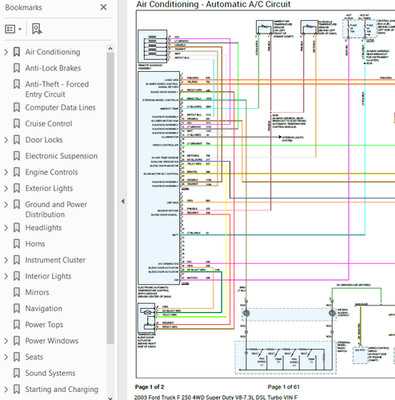The image size is (395, 400).
Task: Click the bookmarks panel vertical scrollbar thumb
Action: (110, 198)
